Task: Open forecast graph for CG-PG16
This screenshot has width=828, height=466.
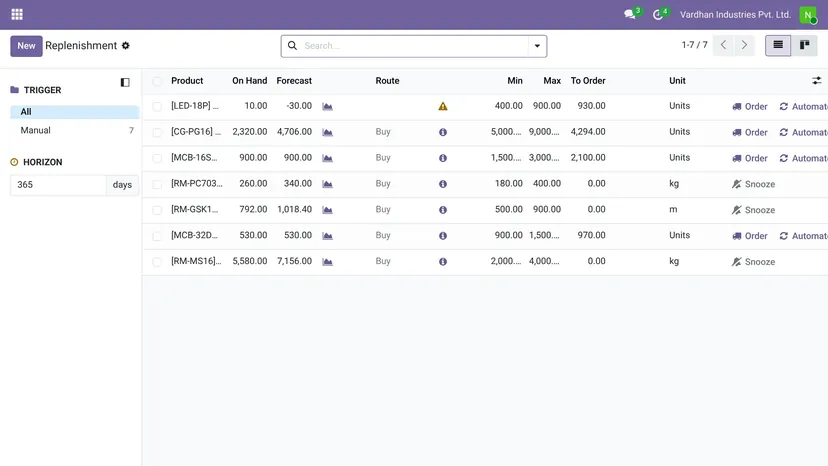Action: 327,132
